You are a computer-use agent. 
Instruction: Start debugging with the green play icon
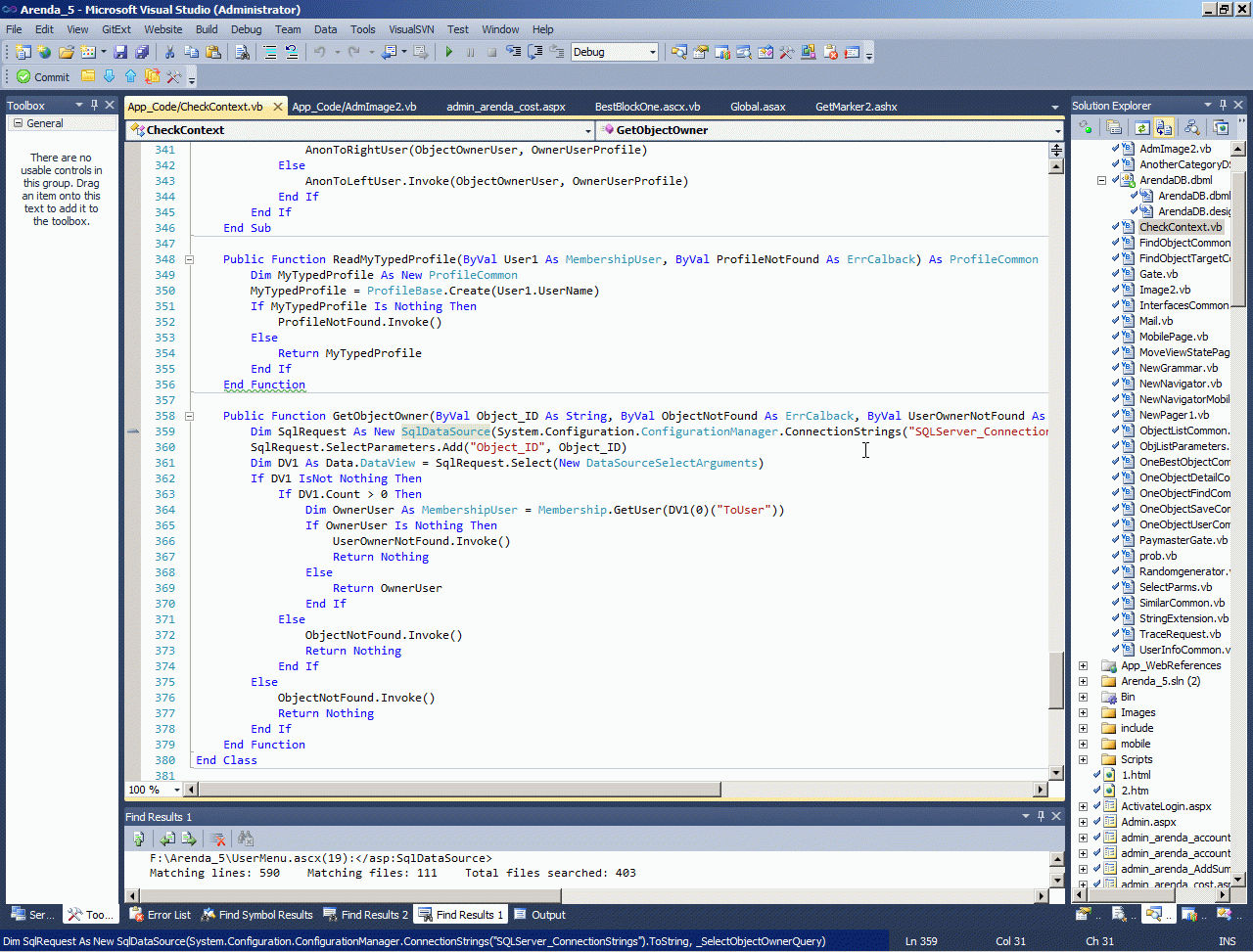(448, 52)
